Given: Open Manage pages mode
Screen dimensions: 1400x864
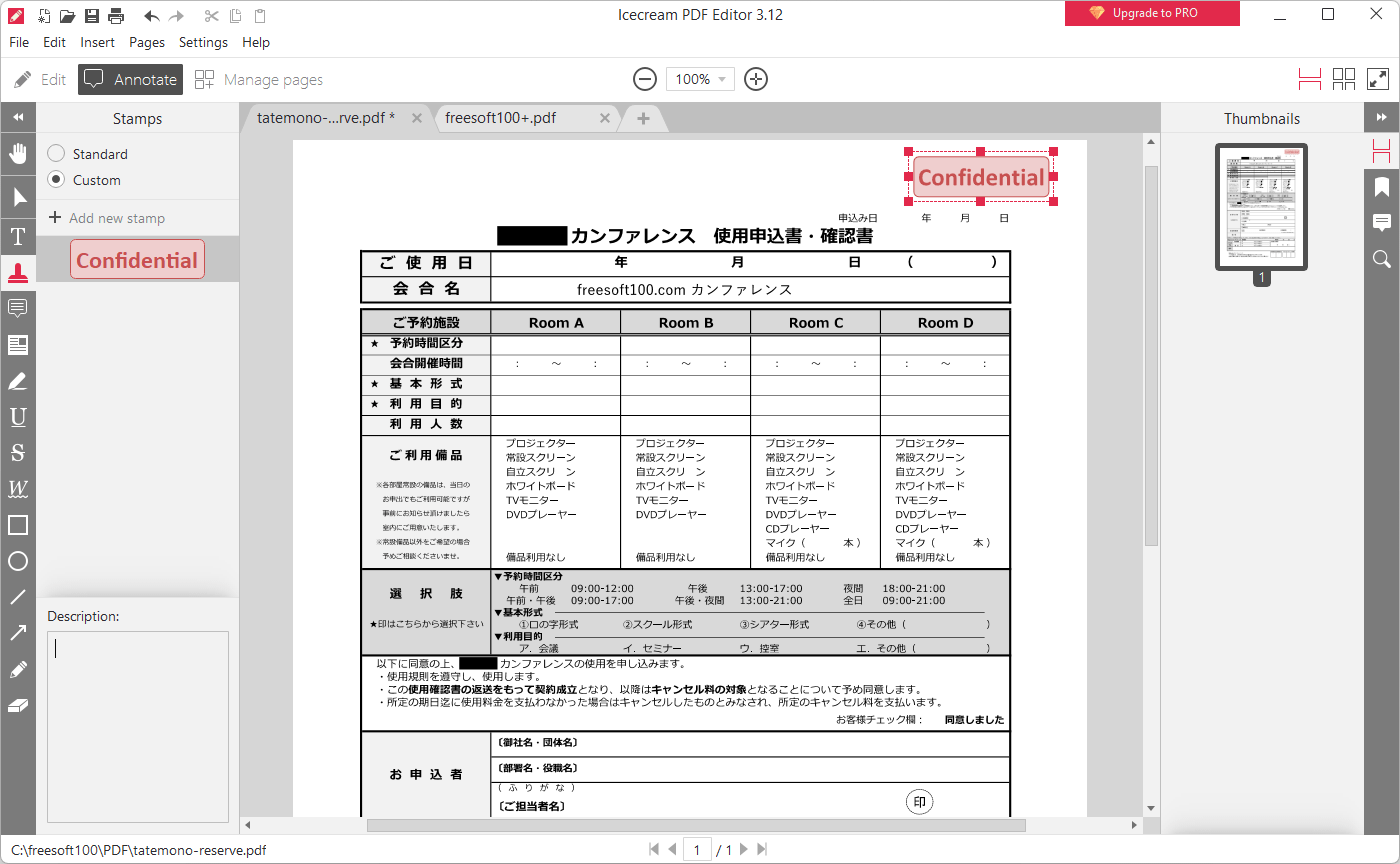Looking at the screenshot, I should 259,80.
